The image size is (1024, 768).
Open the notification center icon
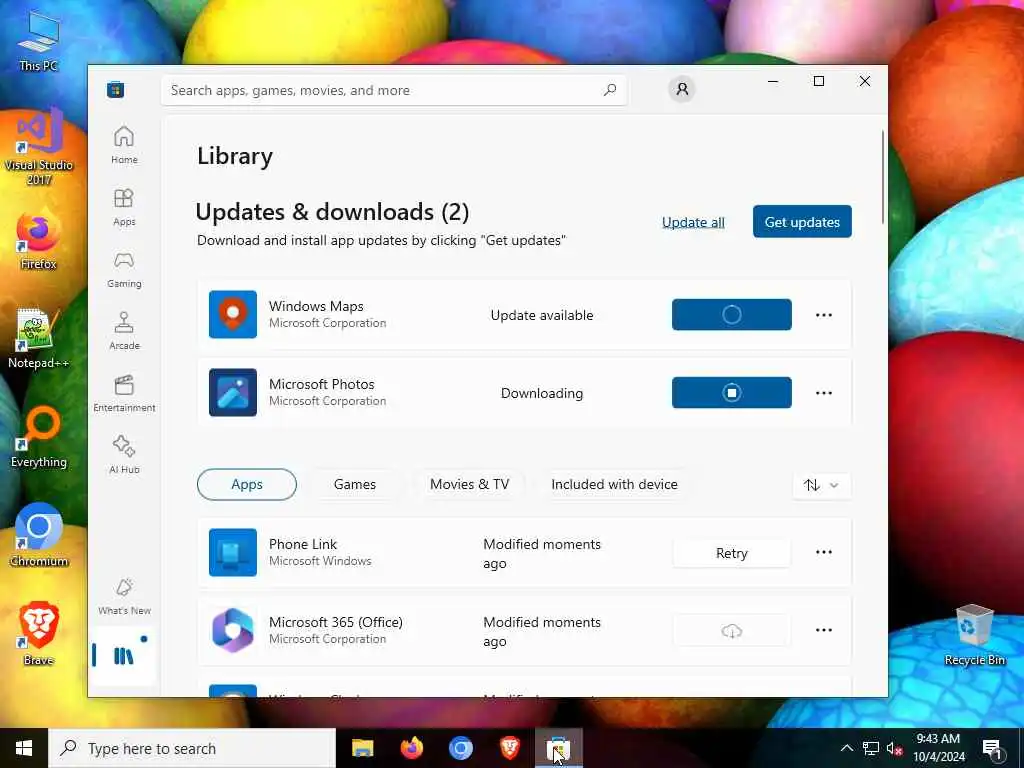[x=993, y=748]
